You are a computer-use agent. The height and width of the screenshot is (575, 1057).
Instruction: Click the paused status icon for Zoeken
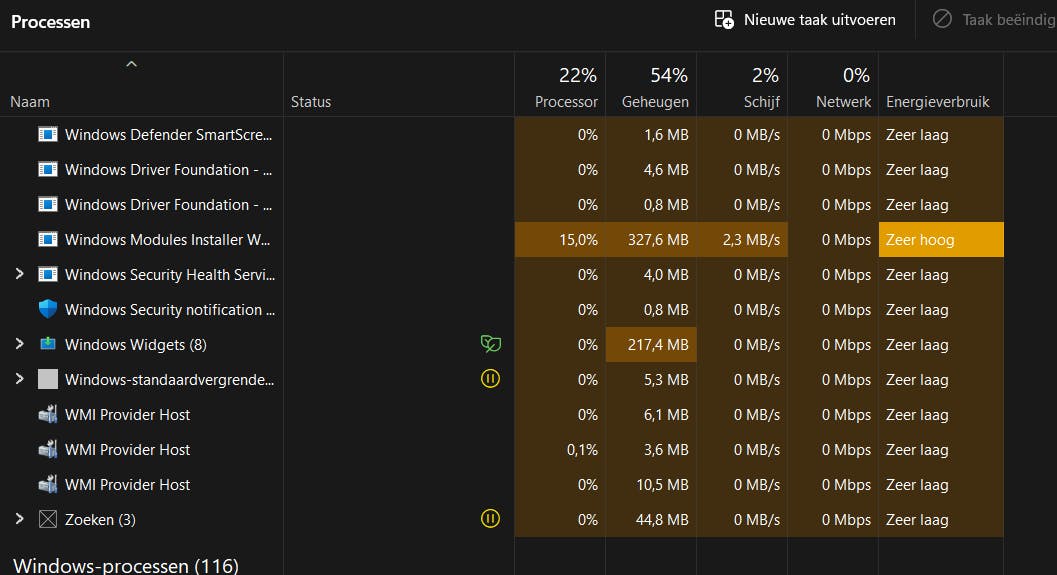point(490,519)
